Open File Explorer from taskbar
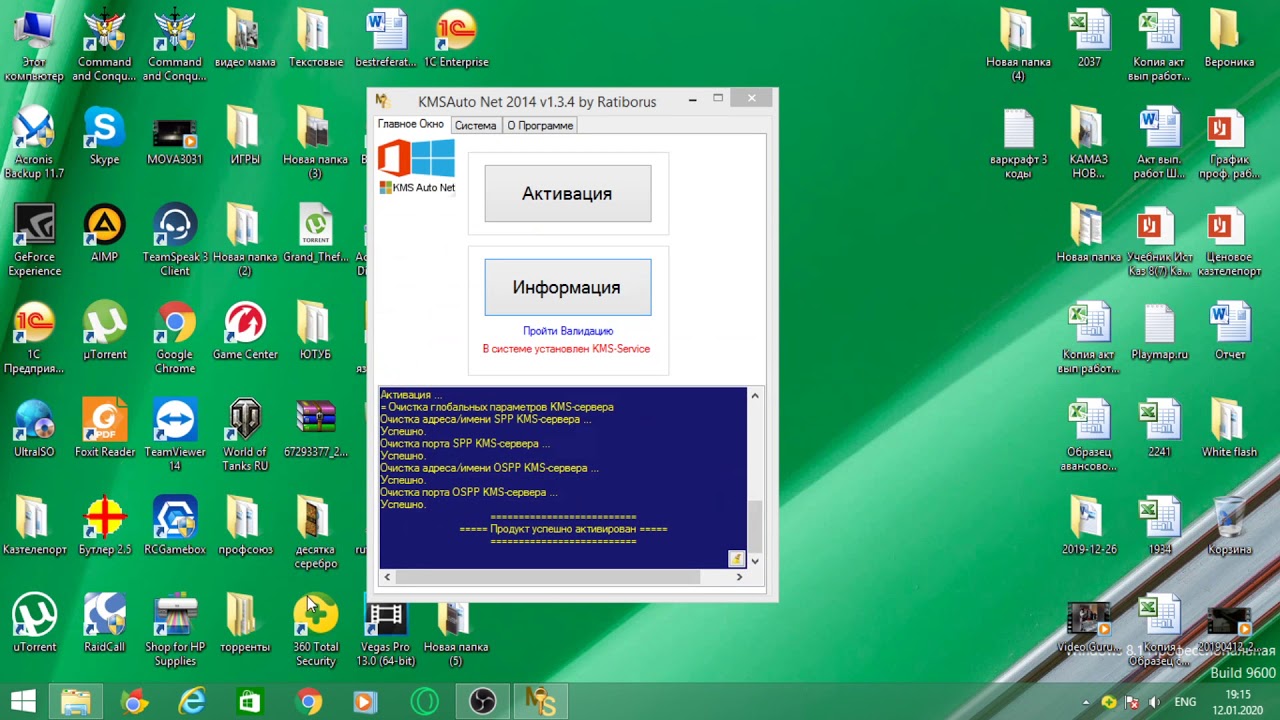Image resolution: width=1280 pixels, height=720 pixels. pos(76,702)
